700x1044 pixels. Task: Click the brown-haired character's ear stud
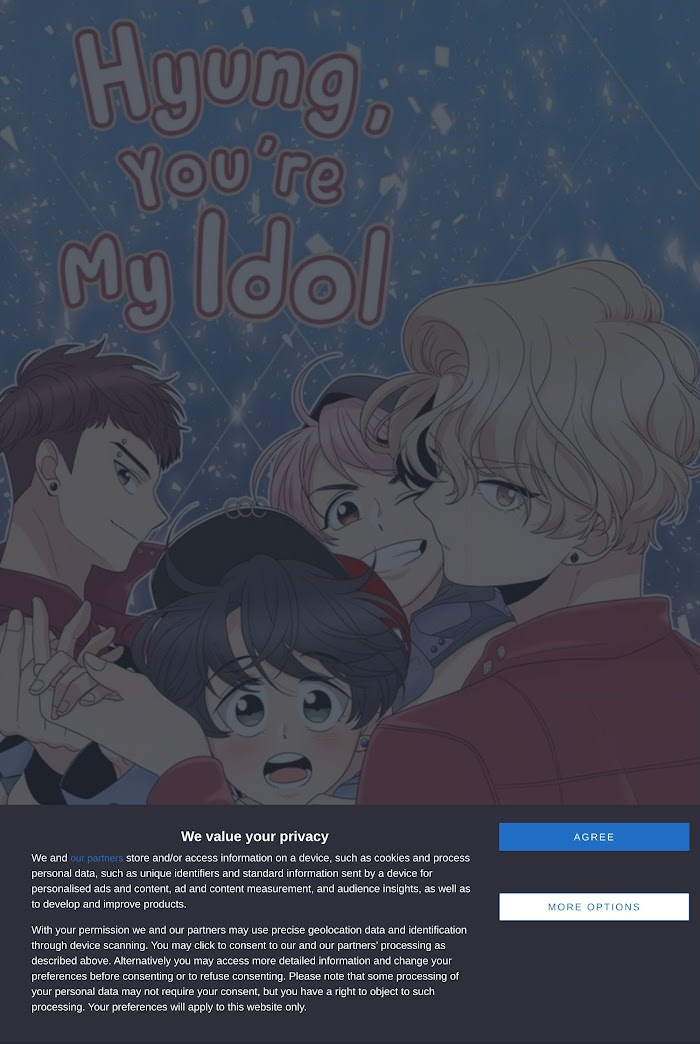coord(53,487)
